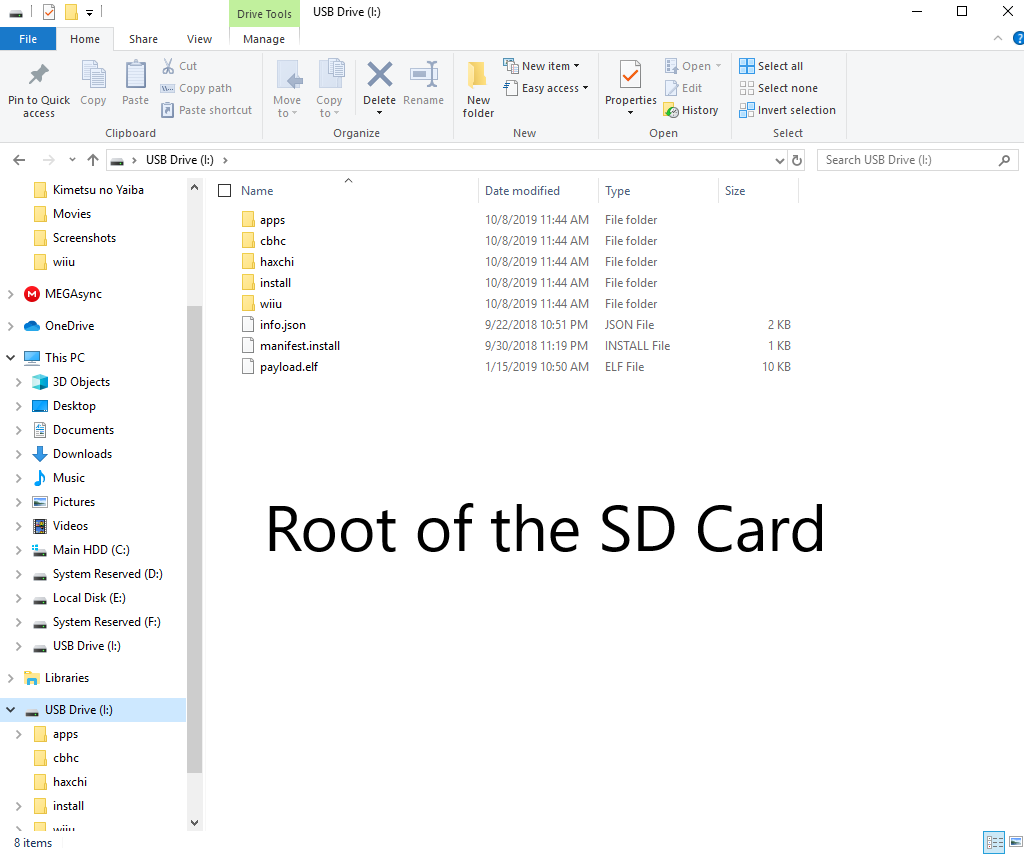Click the Copy icon in Clipboard group
Image resolution: width=1024 pixels, height=854 pixels.
point(93,74)
